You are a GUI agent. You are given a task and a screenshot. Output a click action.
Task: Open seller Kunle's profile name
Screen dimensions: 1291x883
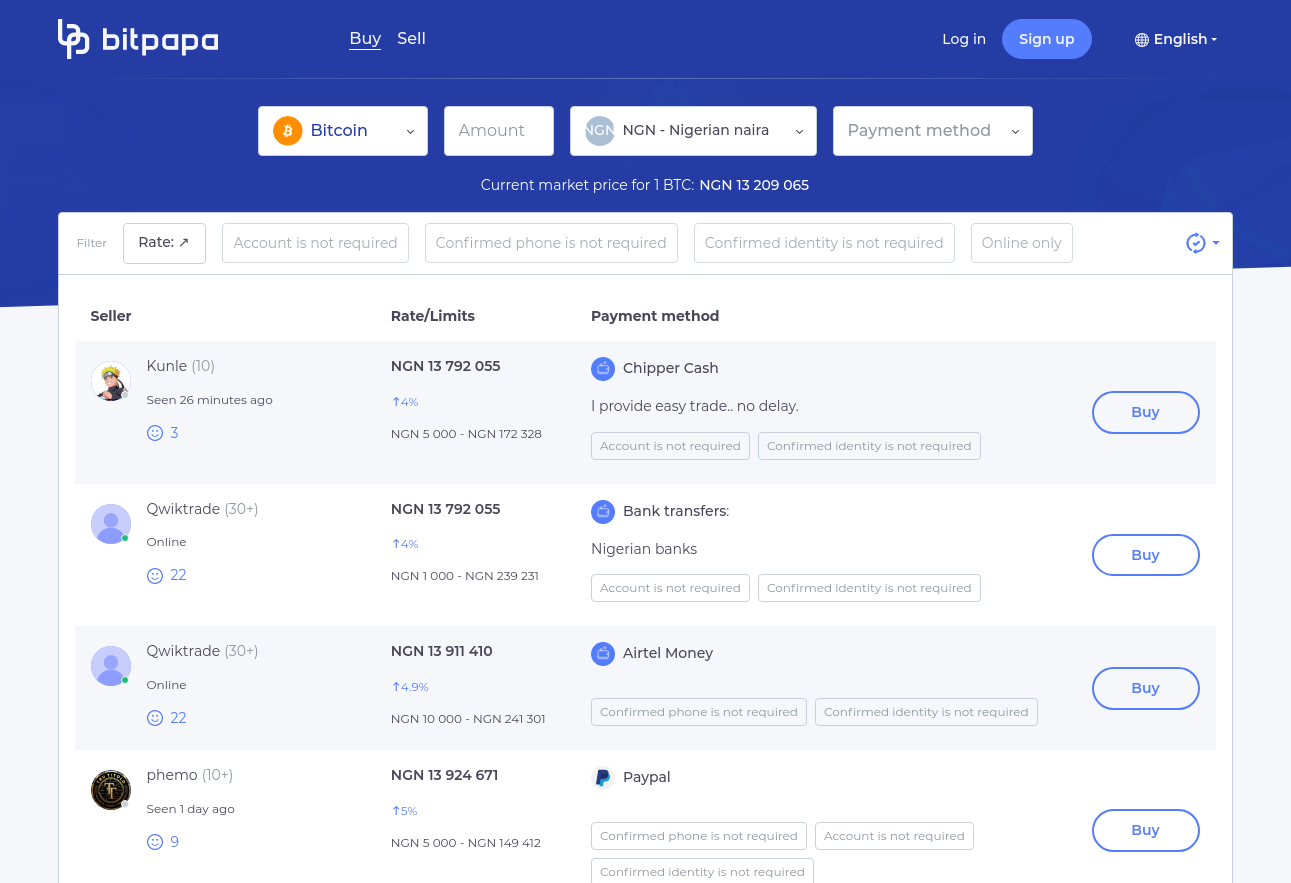[167, 366]
